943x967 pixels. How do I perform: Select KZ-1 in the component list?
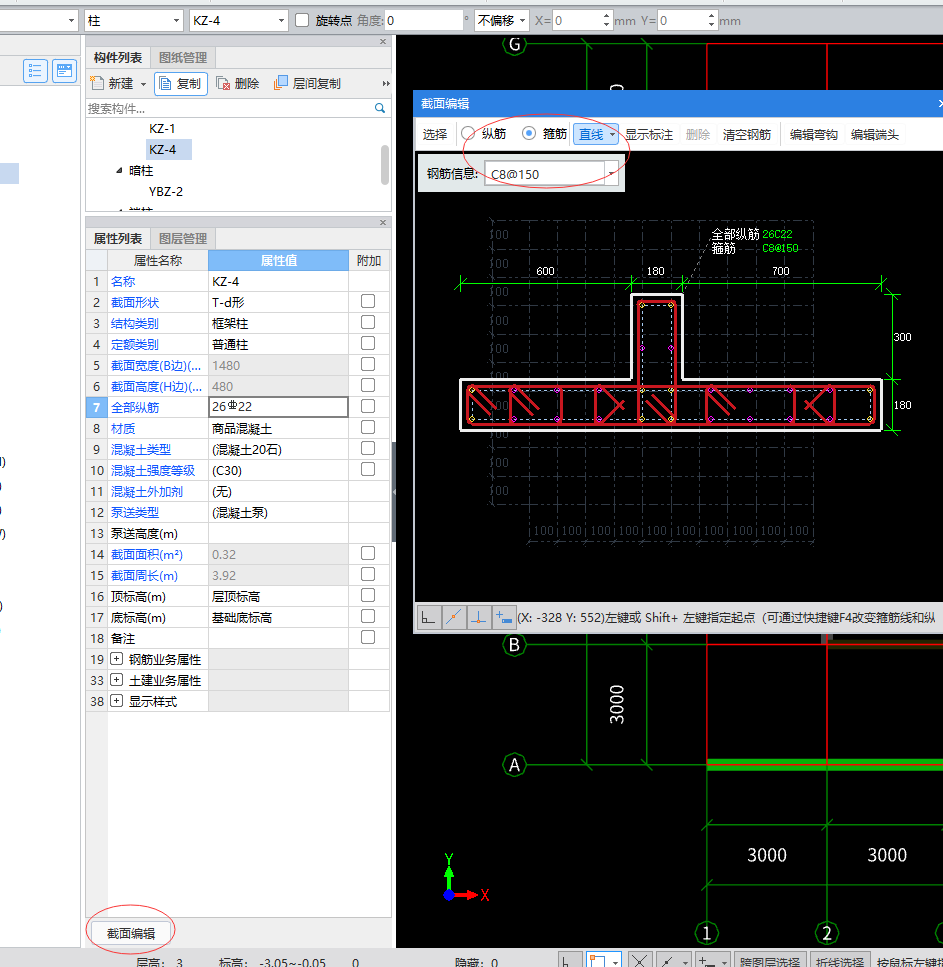[162, 128]
